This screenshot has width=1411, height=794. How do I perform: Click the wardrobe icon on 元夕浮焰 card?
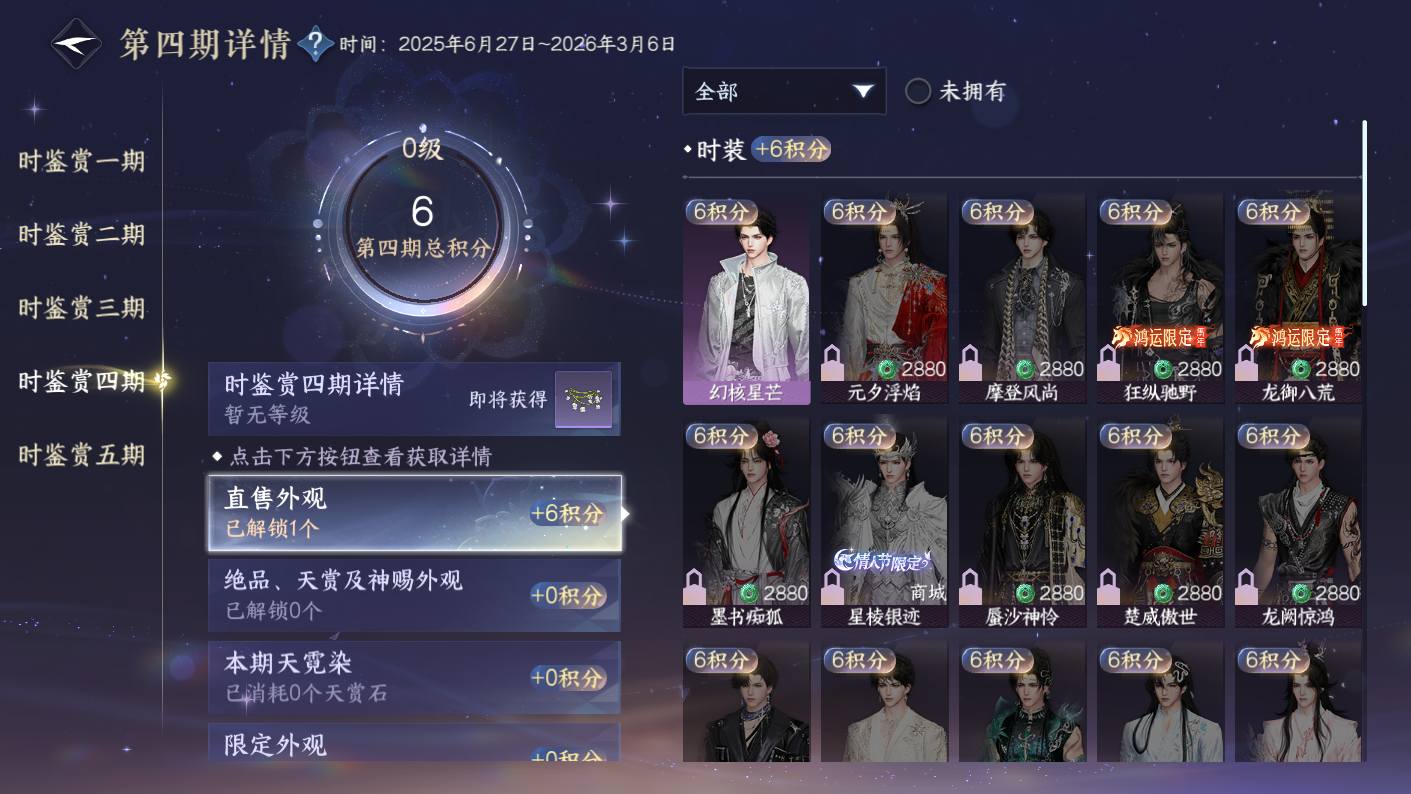(833, 364)
